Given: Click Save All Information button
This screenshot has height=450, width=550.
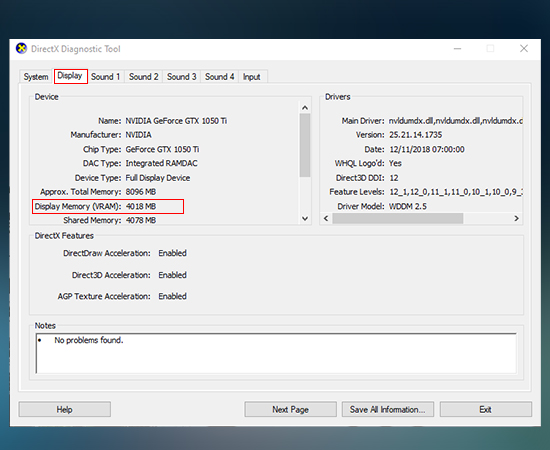Looking at the screenshot, I should 388,409.
